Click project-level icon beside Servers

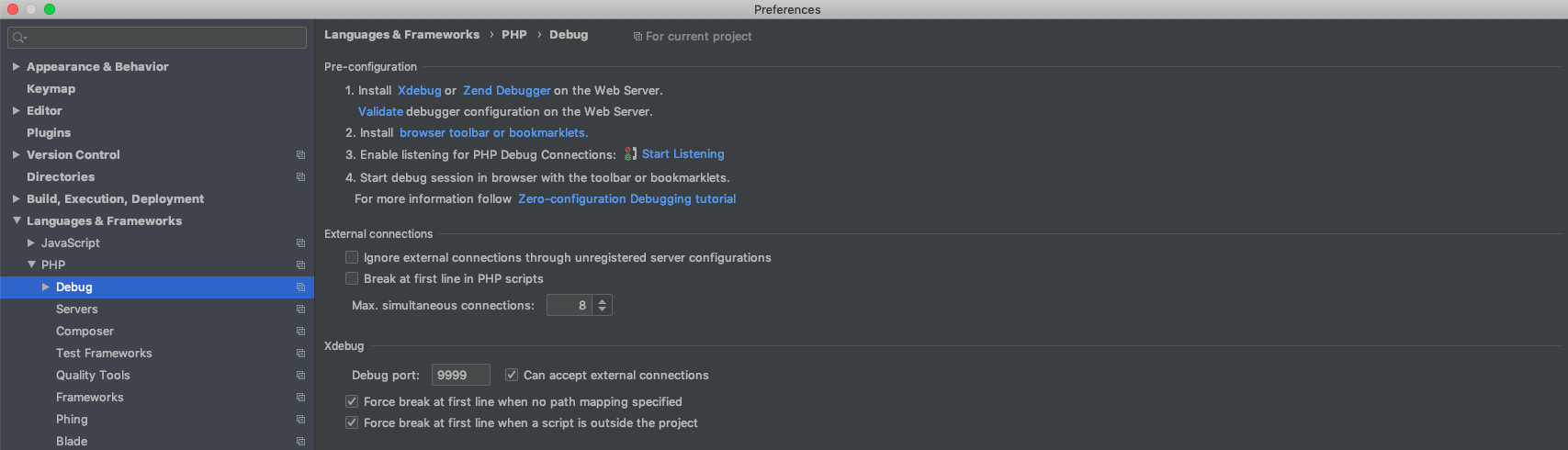point(300,309)
